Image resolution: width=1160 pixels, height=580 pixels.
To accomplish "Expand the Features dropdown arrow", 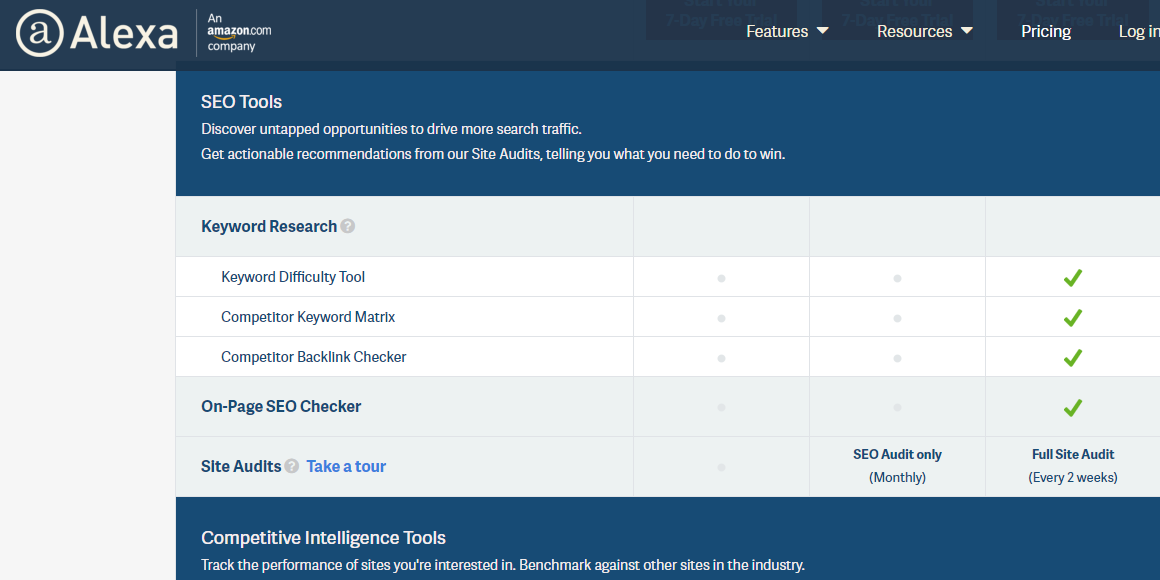I will coord(823,31).
